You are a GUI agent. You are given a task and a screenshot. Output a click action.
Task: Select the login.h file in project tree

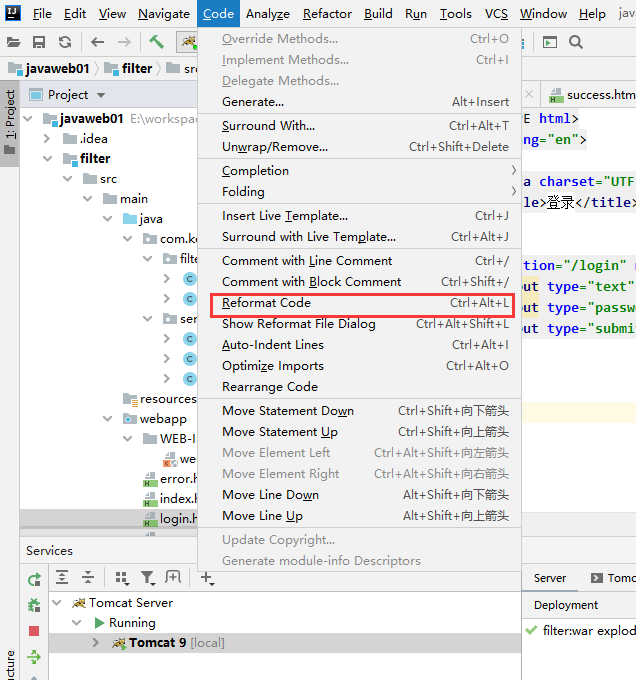(x=170, y=519)
